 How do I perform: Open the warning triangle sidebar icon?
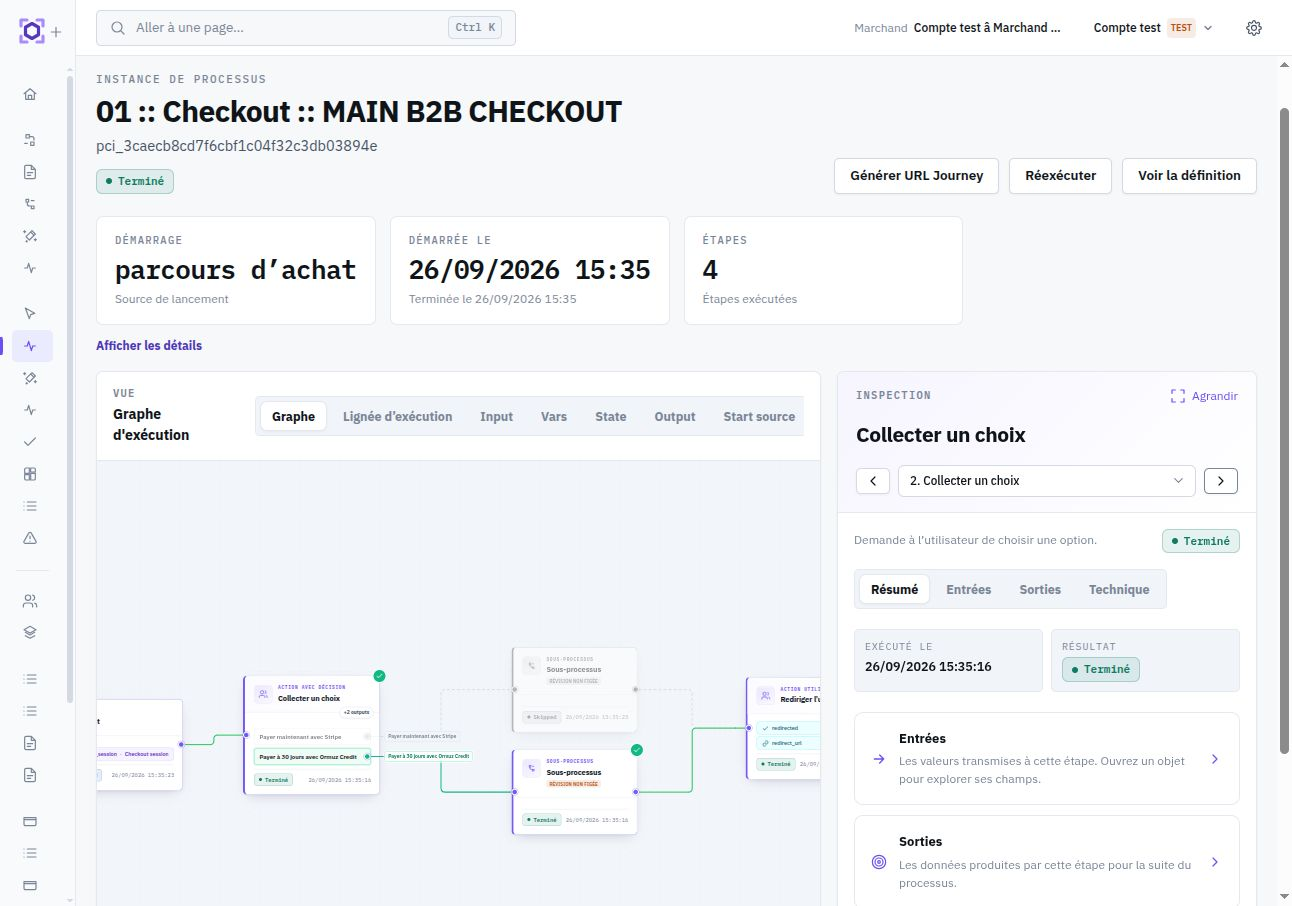(x=30, y=538)
